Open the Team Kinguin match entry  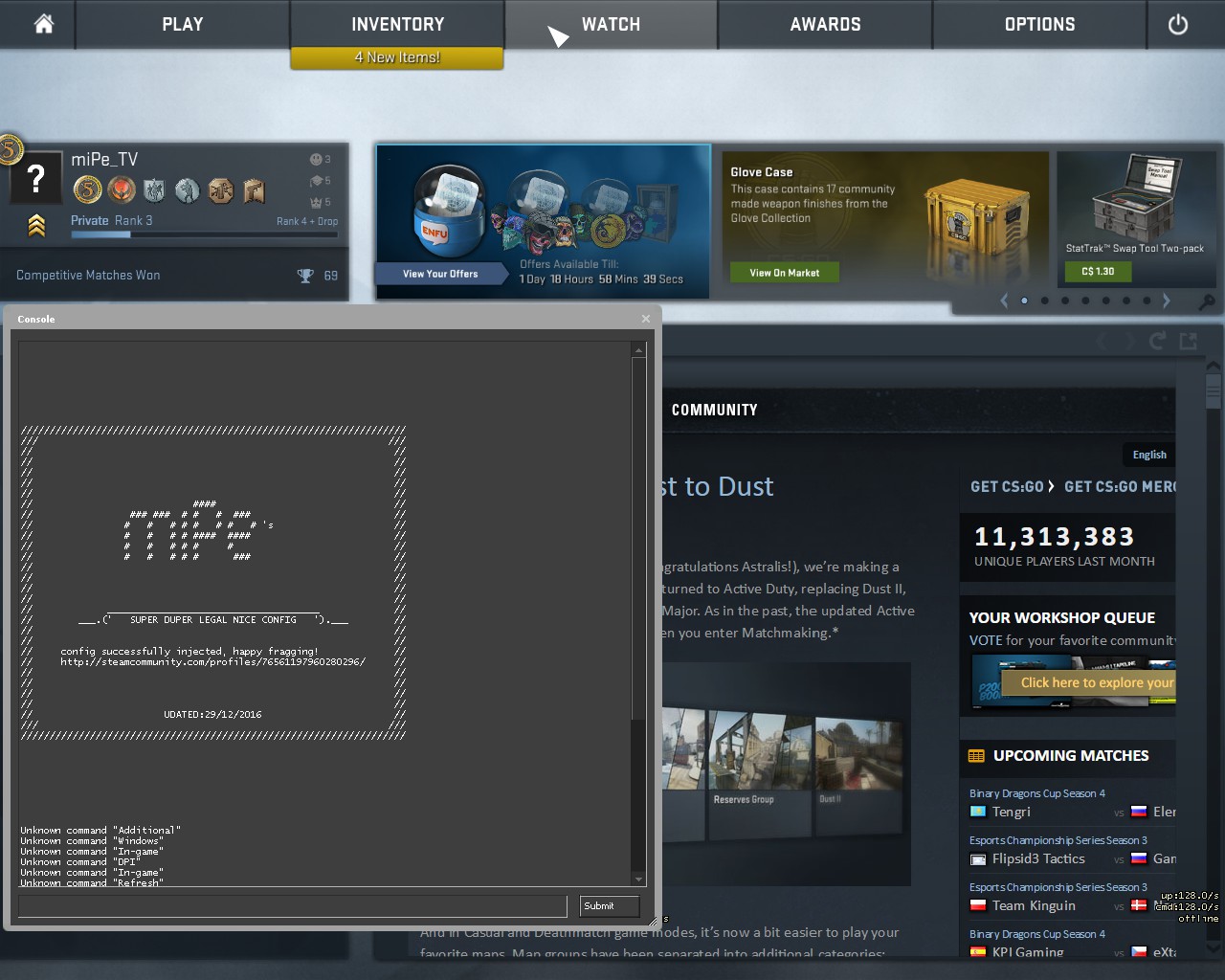(1023, 905)
